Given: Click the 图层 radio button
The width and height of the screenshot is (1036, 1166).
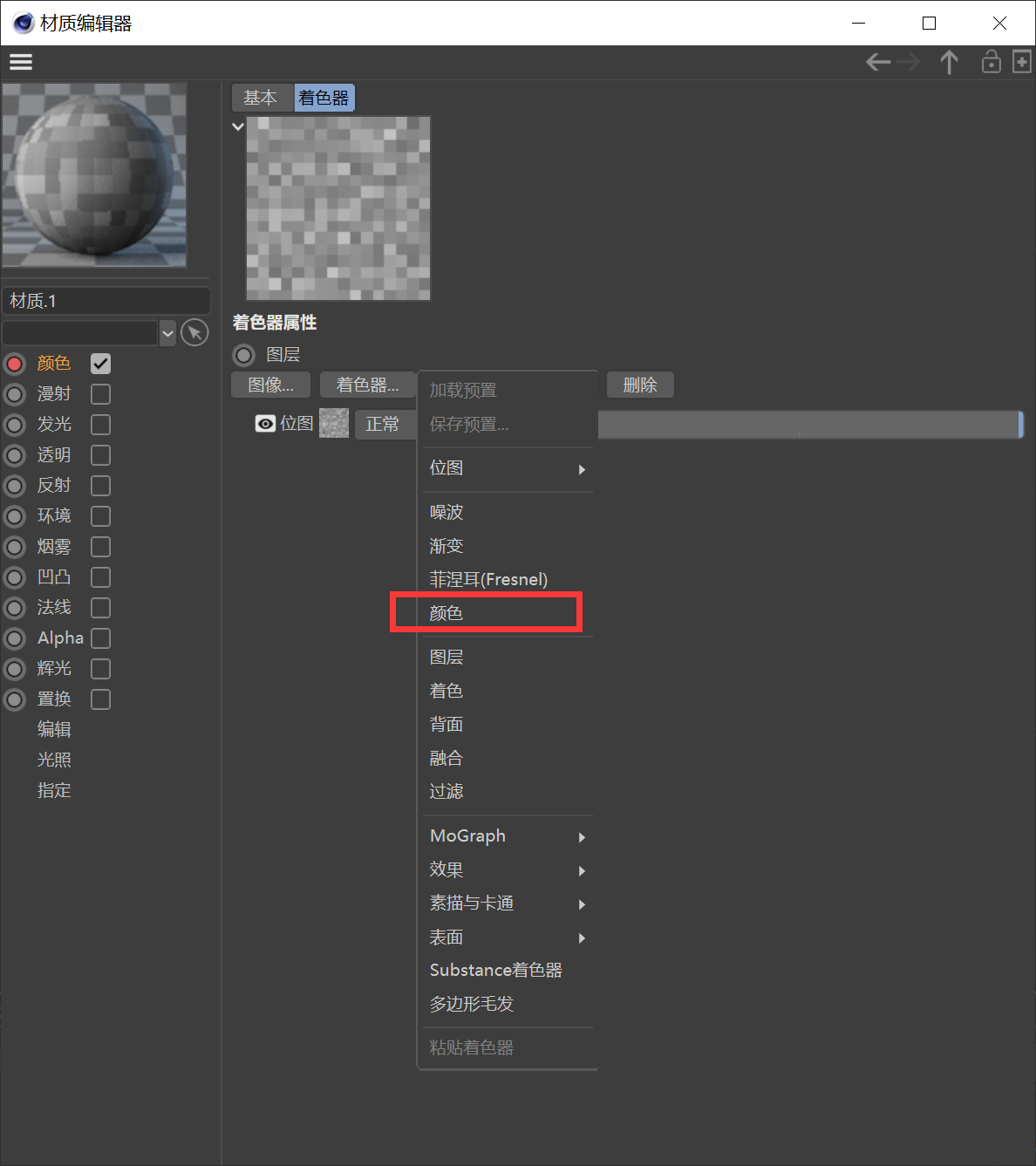Looking at the screenshot, I should (x=244, y=355).
